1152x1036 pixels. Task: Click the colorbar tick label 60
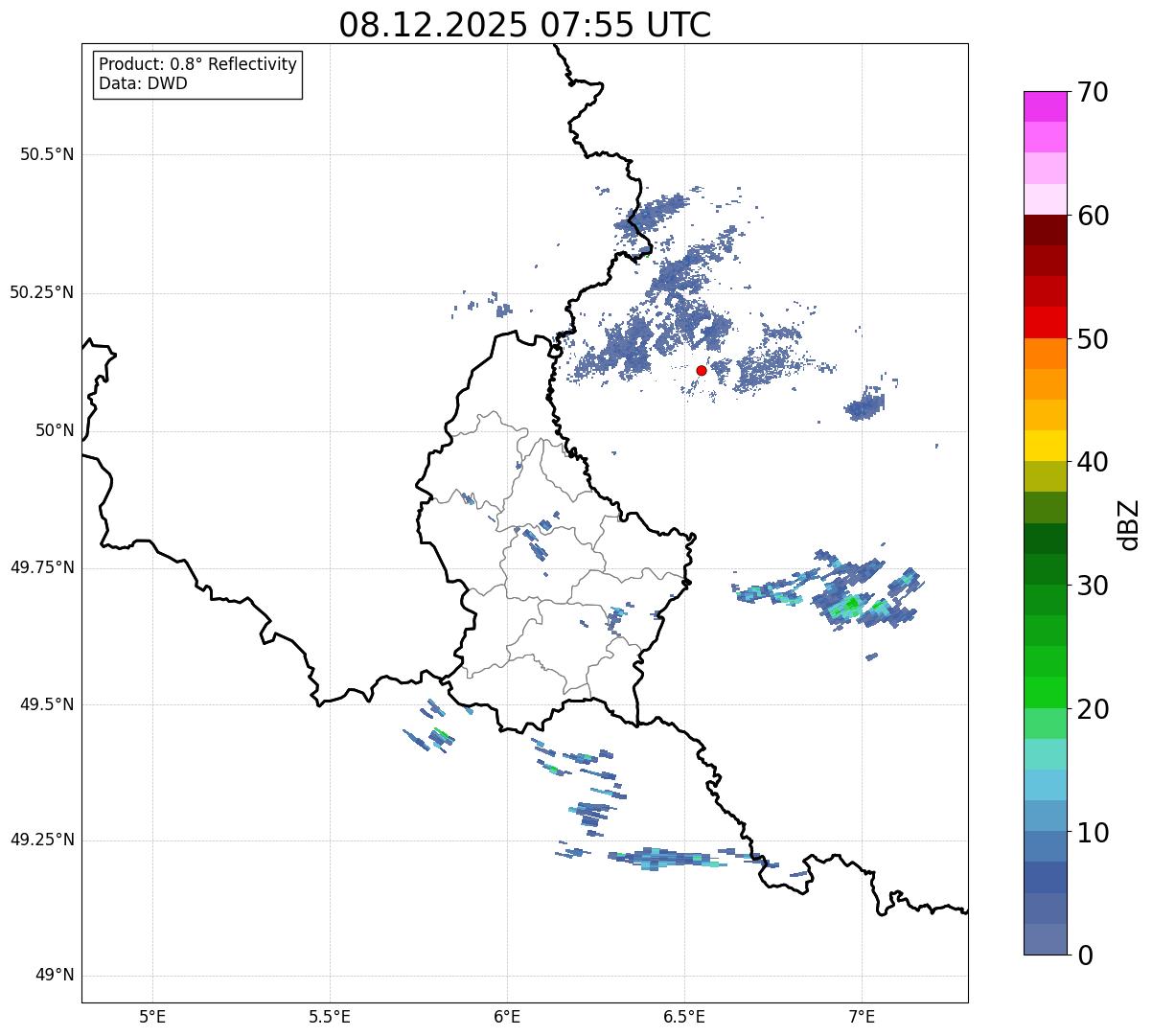tap(1093, 216)
